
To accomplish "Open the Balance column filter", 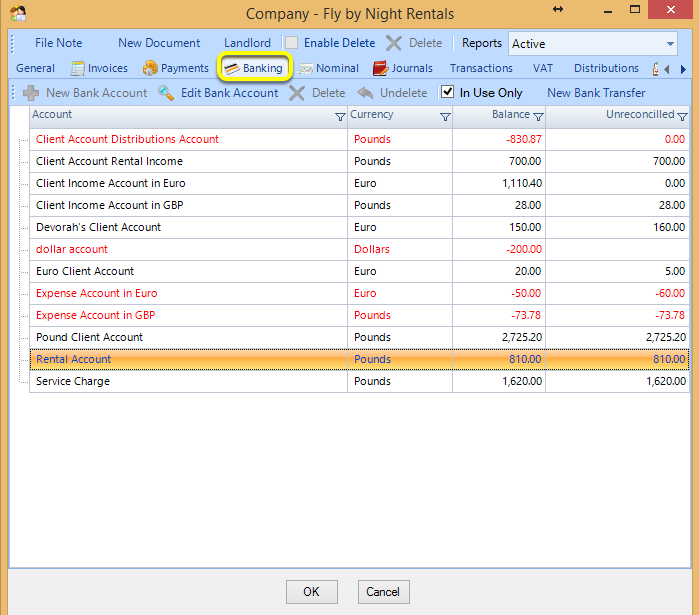I will tap(538, 117).
